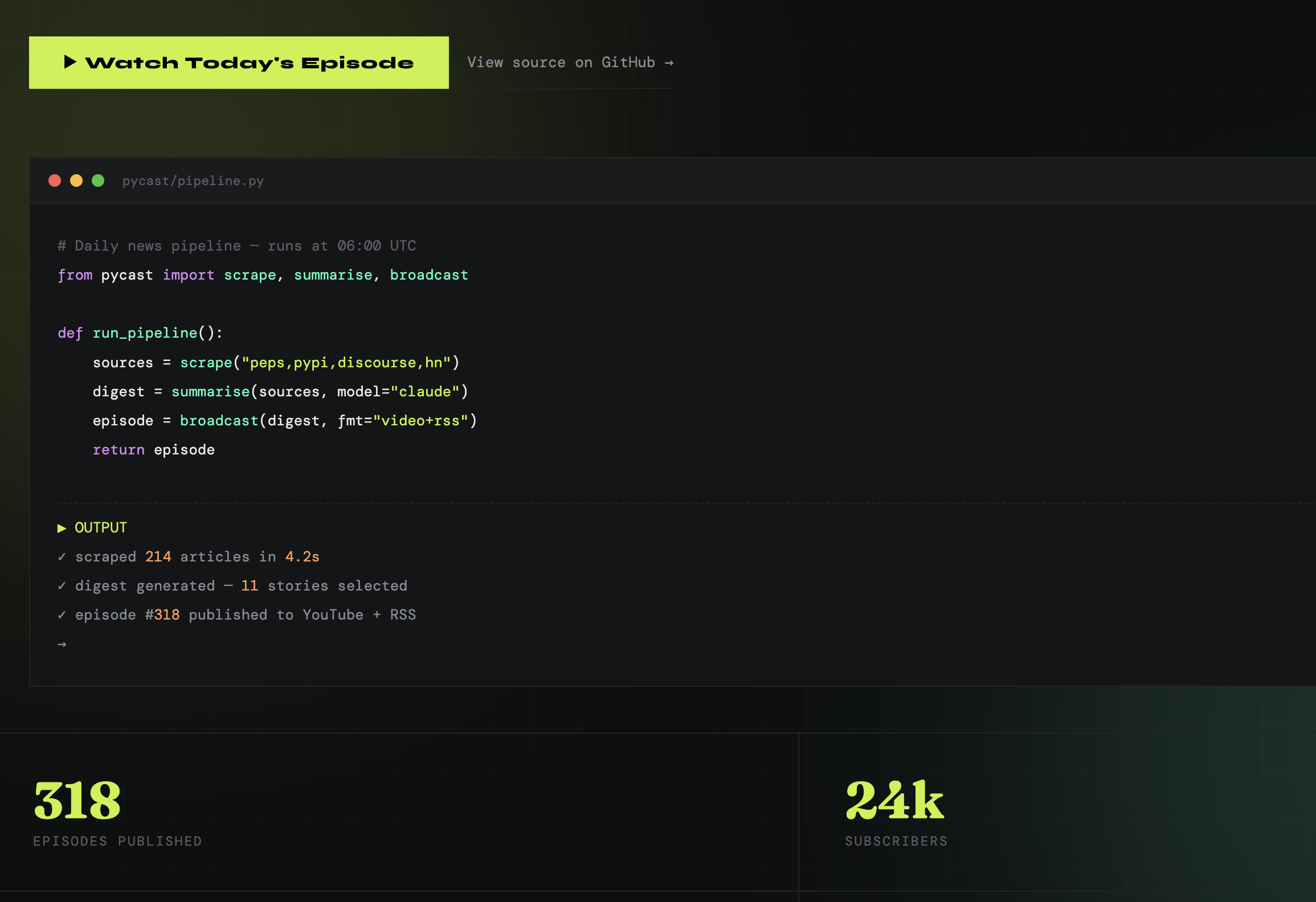Click the 'episode = broadcast(...)' code line
This screenshot has width=1316, height=902.
pos(285,421)
